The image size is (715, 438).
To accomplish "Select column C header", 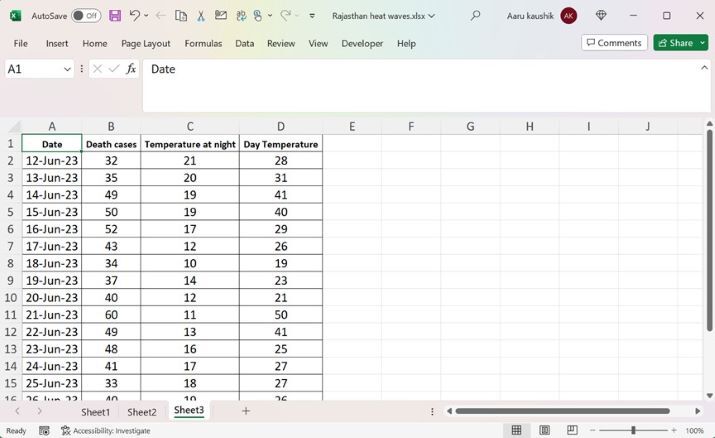I will tap(190, 126).
